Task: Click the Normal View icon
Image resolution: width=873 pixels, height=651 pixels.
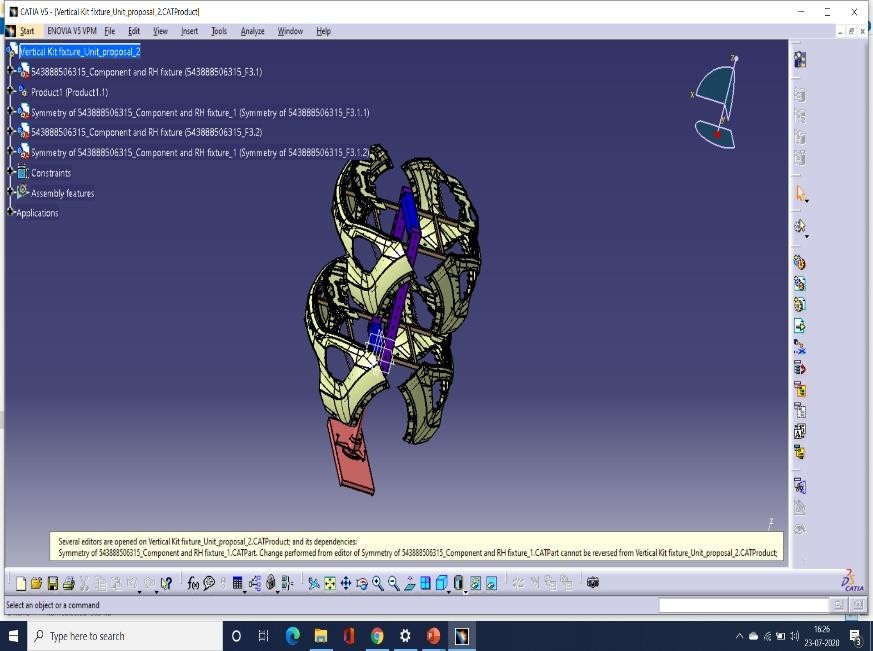Action: [x=409, y=583]
